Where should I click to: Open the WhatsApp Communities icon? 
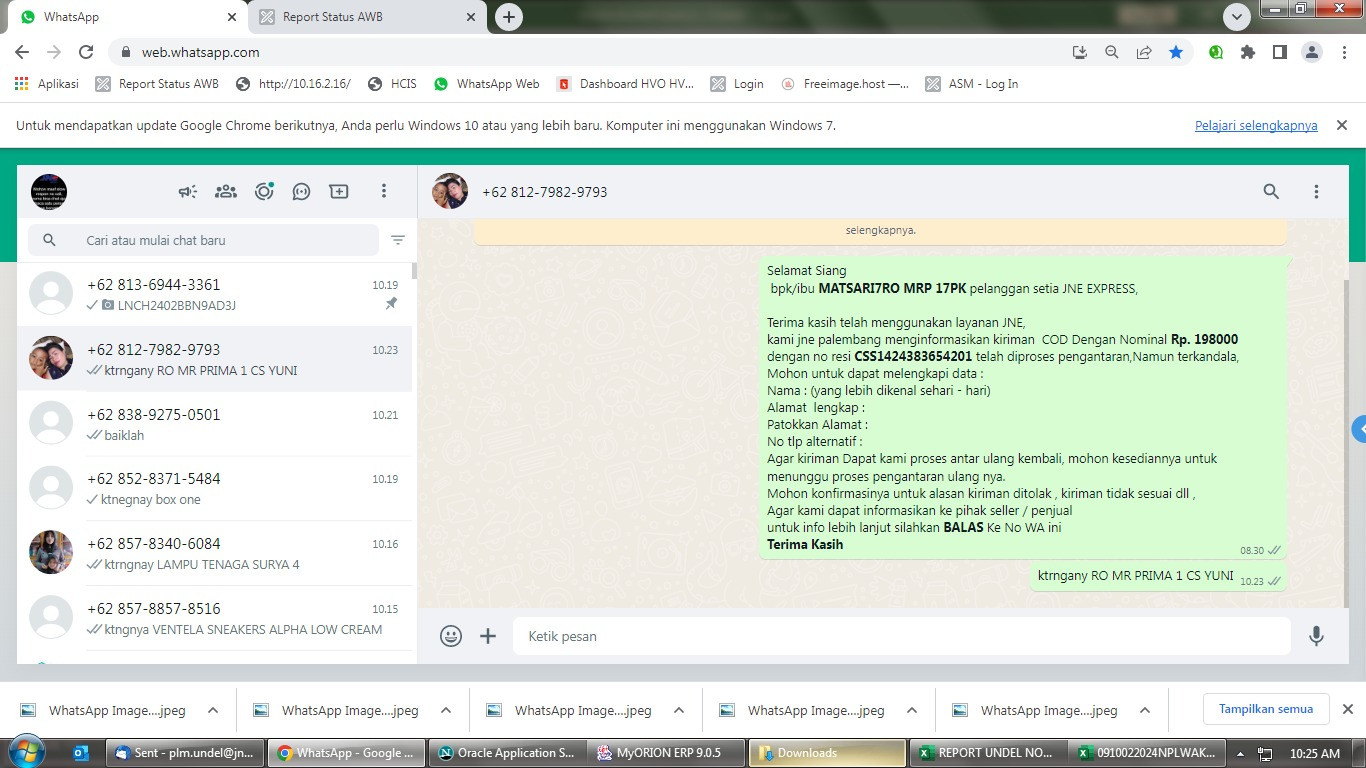(226, 191)
